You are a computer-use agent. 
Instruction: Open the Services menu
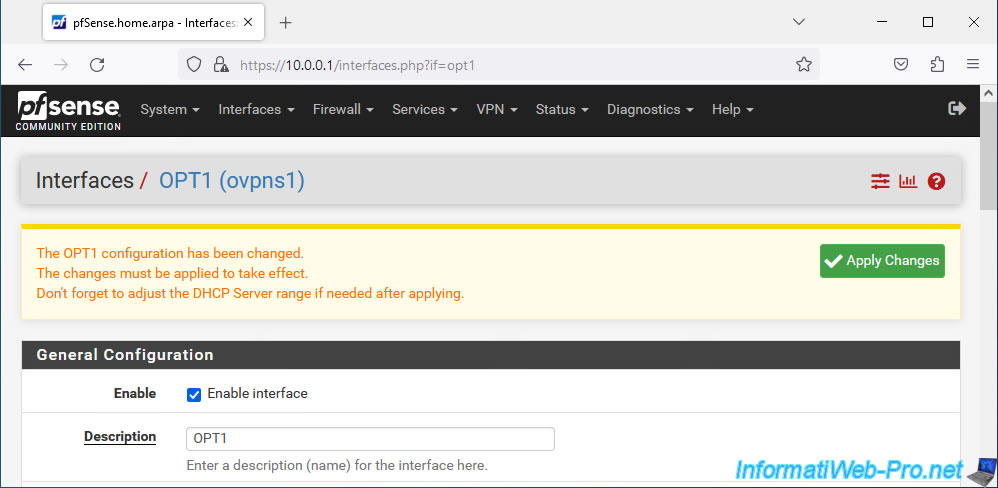(425, 109)
